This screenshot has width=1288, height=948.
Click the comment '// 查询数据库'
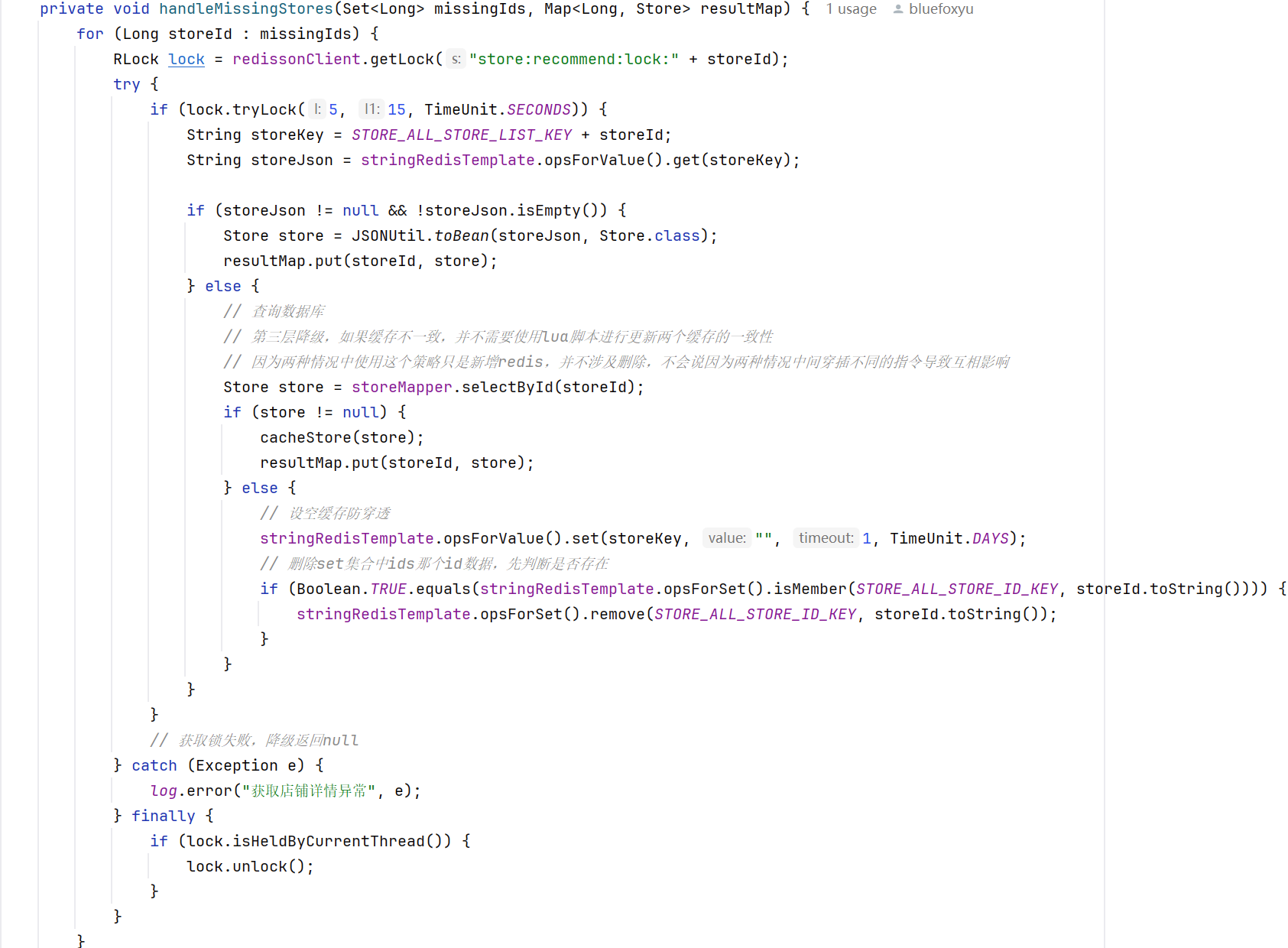coord(274,311)
